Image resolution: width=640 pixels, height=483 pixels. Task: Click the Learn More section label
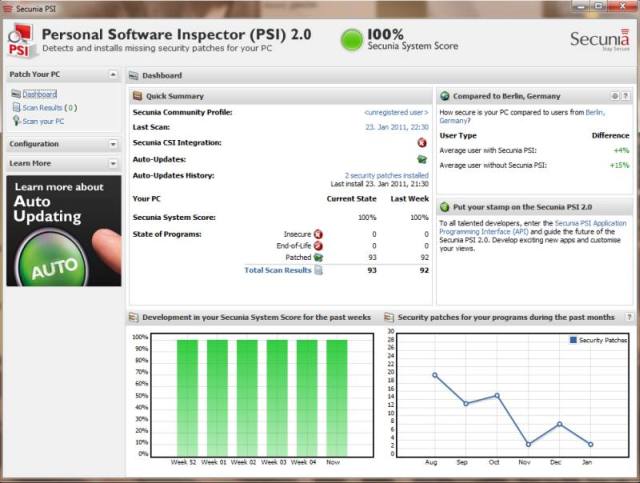pyautogui.click(x=30, y=163)
